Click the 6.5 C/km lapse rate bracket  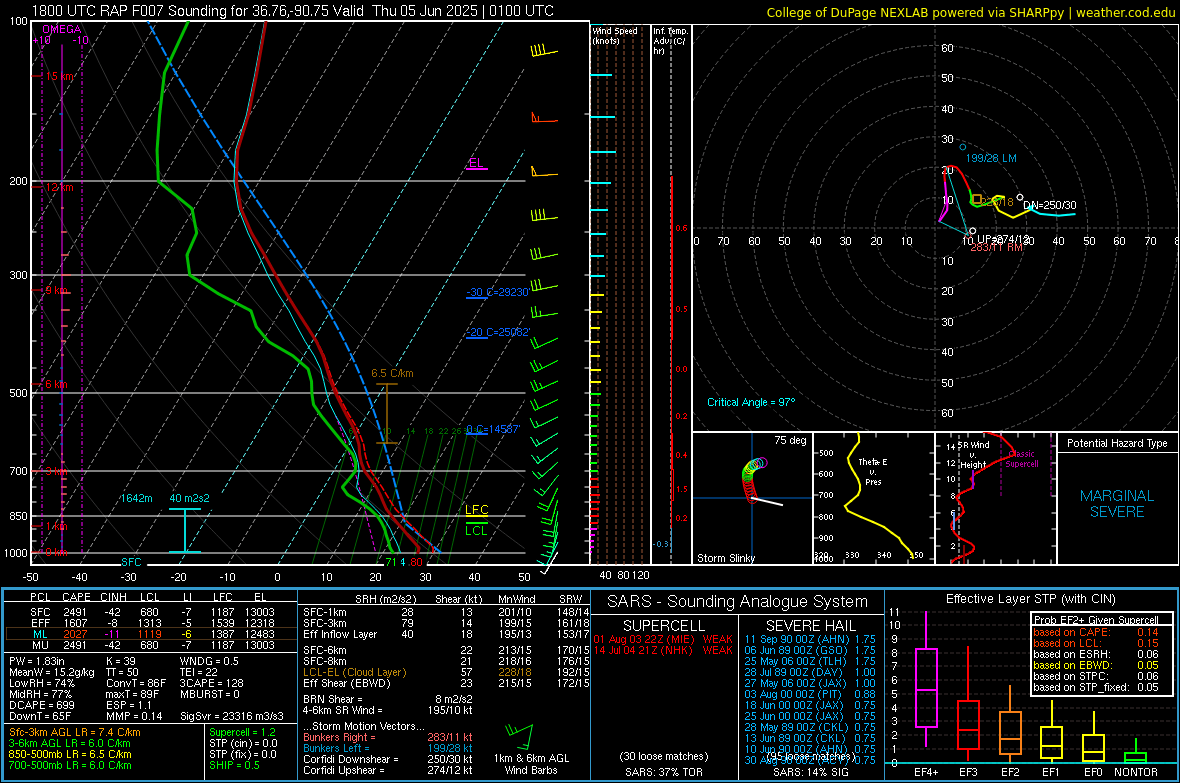(x=387, y=413)
